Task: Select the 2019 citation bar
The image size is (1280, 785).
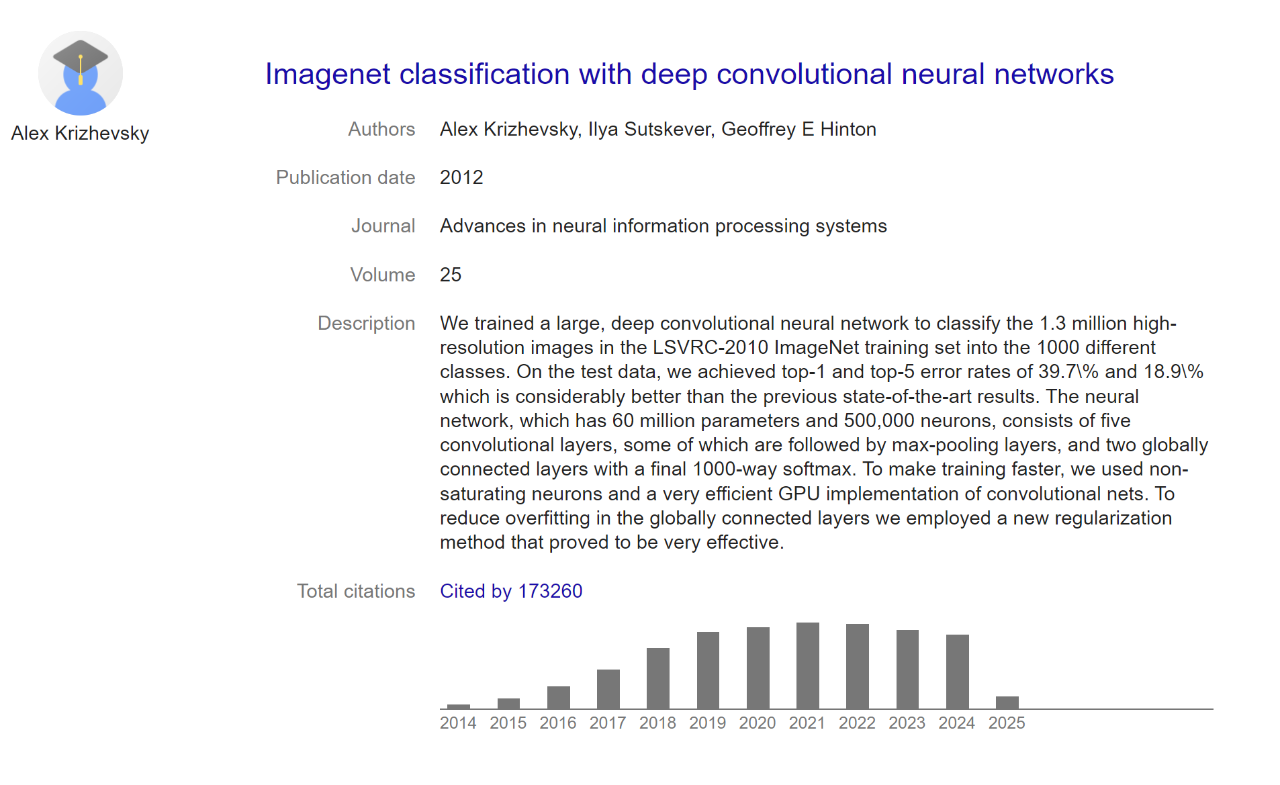Action: coord(708,670)
